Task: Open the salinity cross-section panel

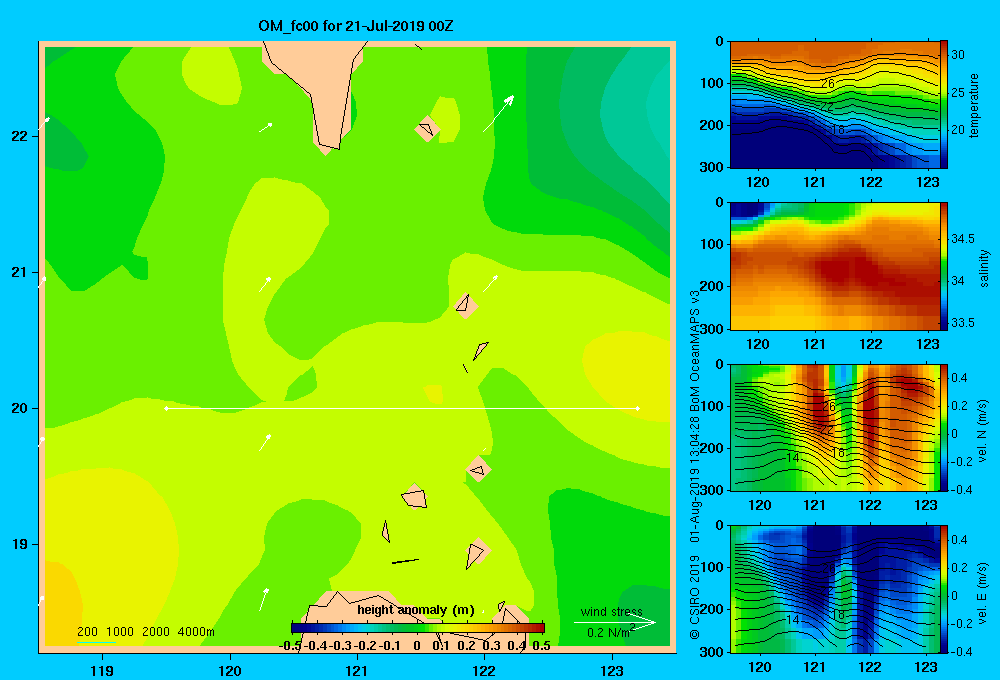Action: [x=835, y=266]
